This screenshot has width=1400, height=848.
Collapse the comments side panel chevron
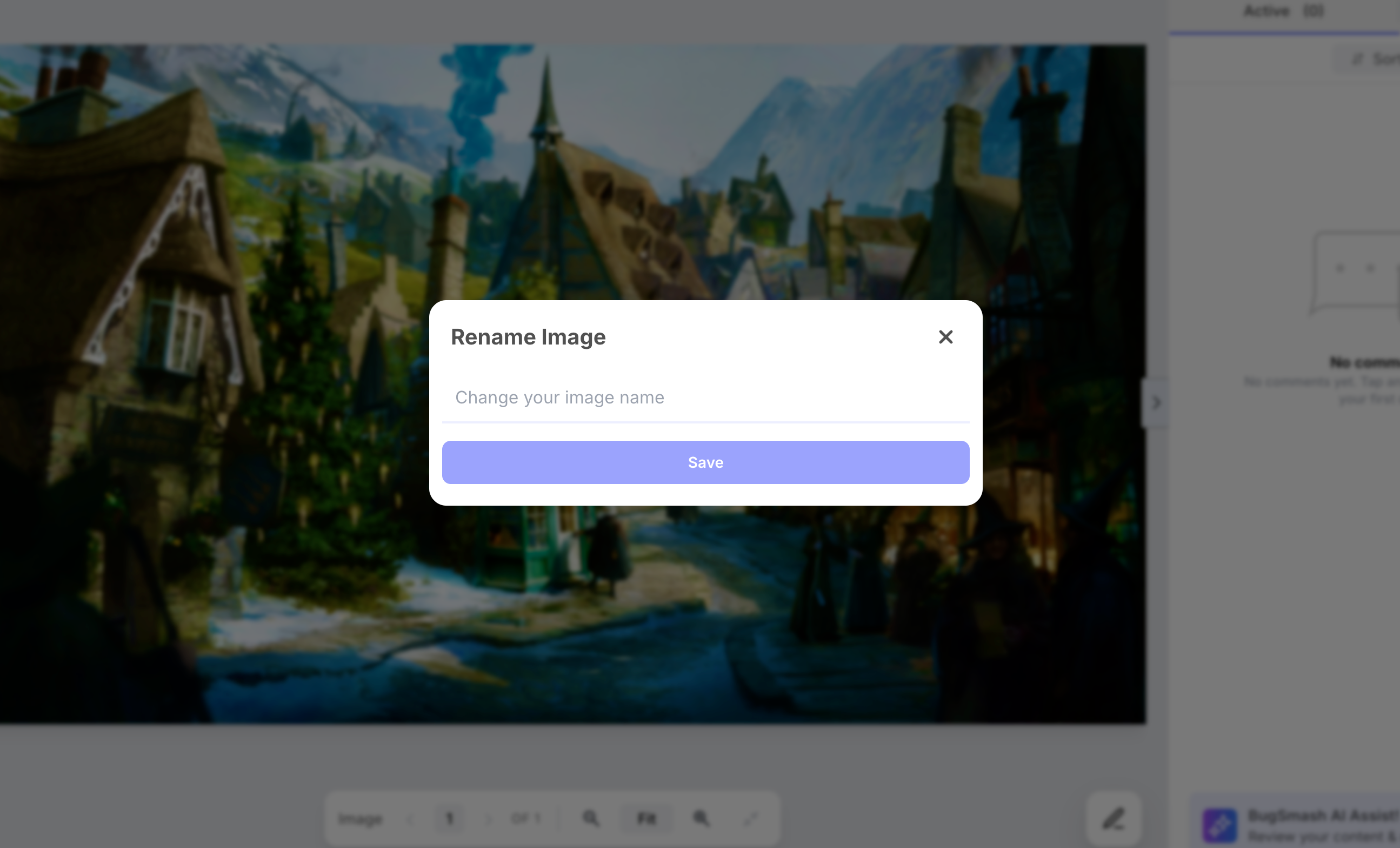[x=1156, y=403]
